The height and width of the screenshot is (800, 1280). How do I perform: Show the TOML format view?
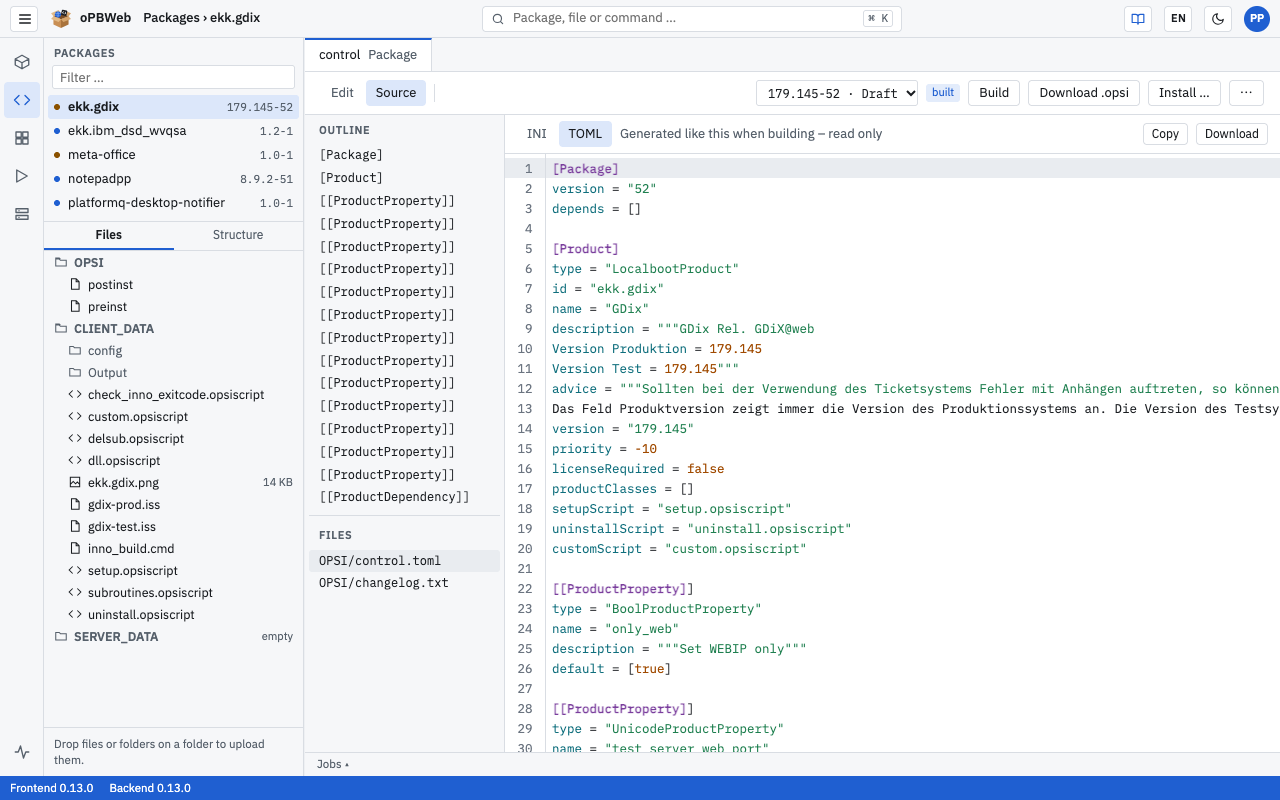(585, 134)
